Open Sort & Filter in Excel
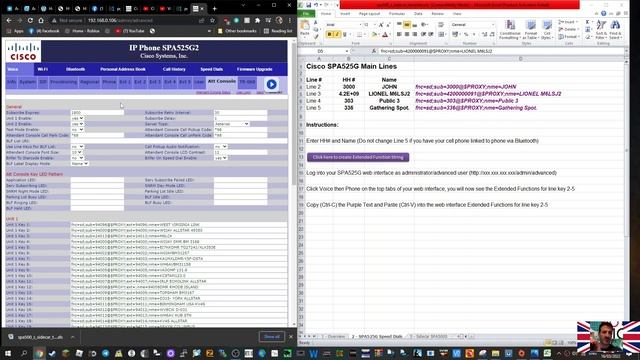Screen dimensions: 640x360 click(601, 29)
